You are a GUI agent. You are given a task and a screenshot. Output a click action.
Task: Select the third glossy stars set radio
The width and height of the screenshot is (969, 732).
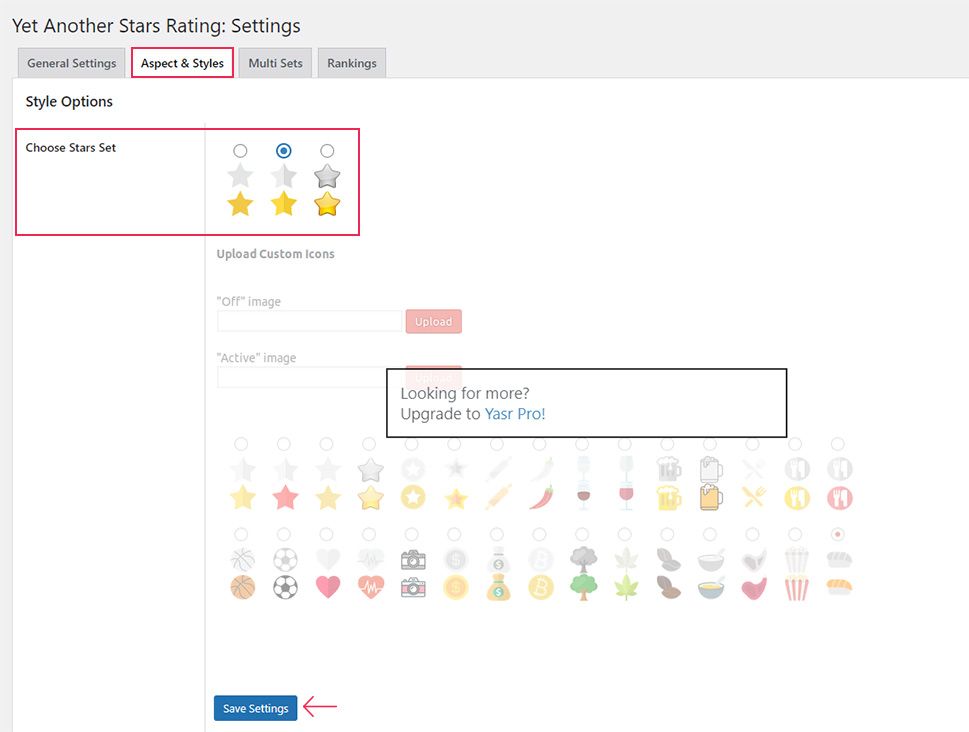click(327, 151)
